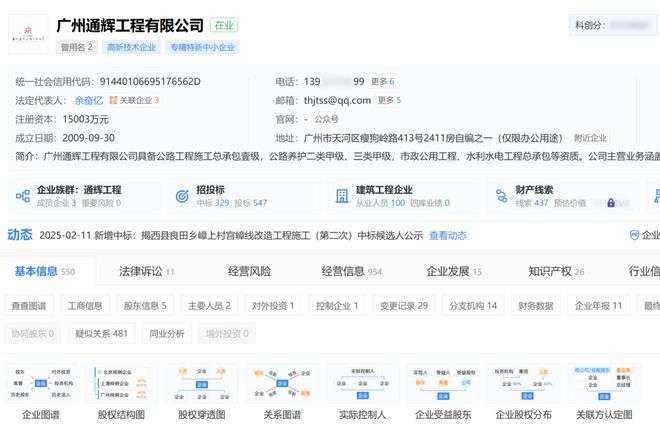Screen dimensions: 660x433
Task: Click the company name 广州通辉工程有限公司
Action: point(130,26)
